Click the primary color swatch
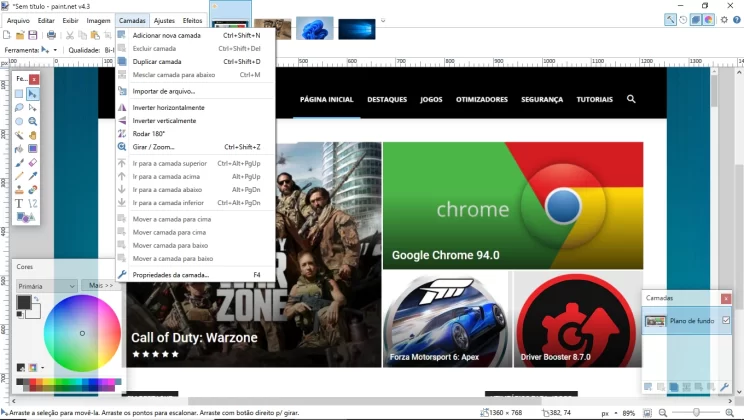 coord(24,302)
